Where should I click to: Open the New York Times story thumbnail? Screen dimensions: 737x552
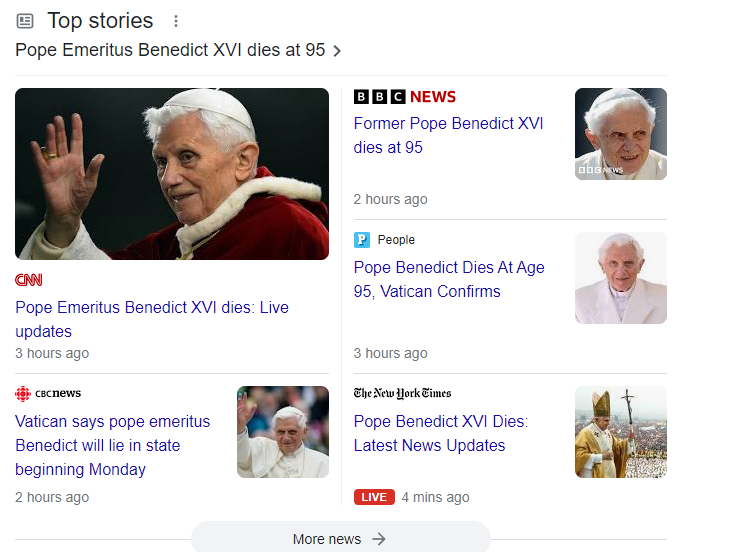pyautogui.click(x=621, y=432)
